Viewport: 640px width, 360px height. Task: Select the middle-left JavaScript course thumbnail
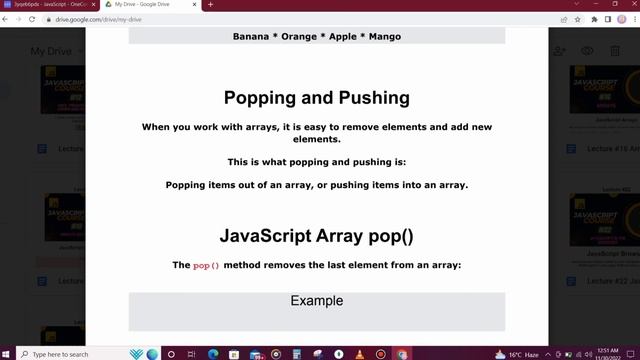[65, 218]
